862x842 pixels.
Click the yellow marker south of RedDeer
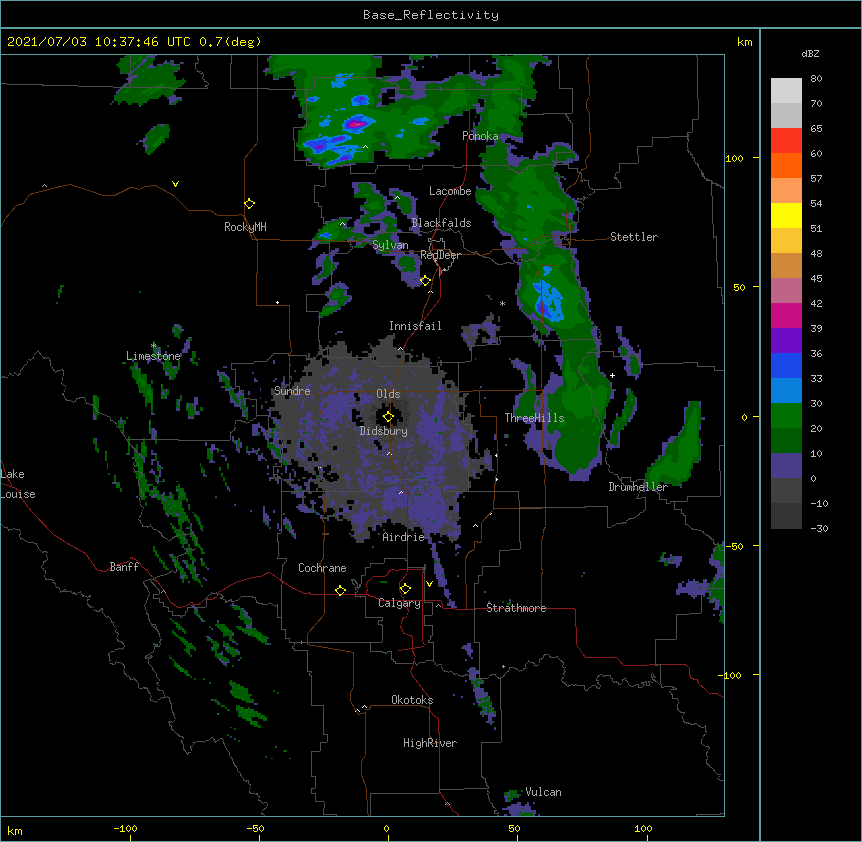pos(425,281)
